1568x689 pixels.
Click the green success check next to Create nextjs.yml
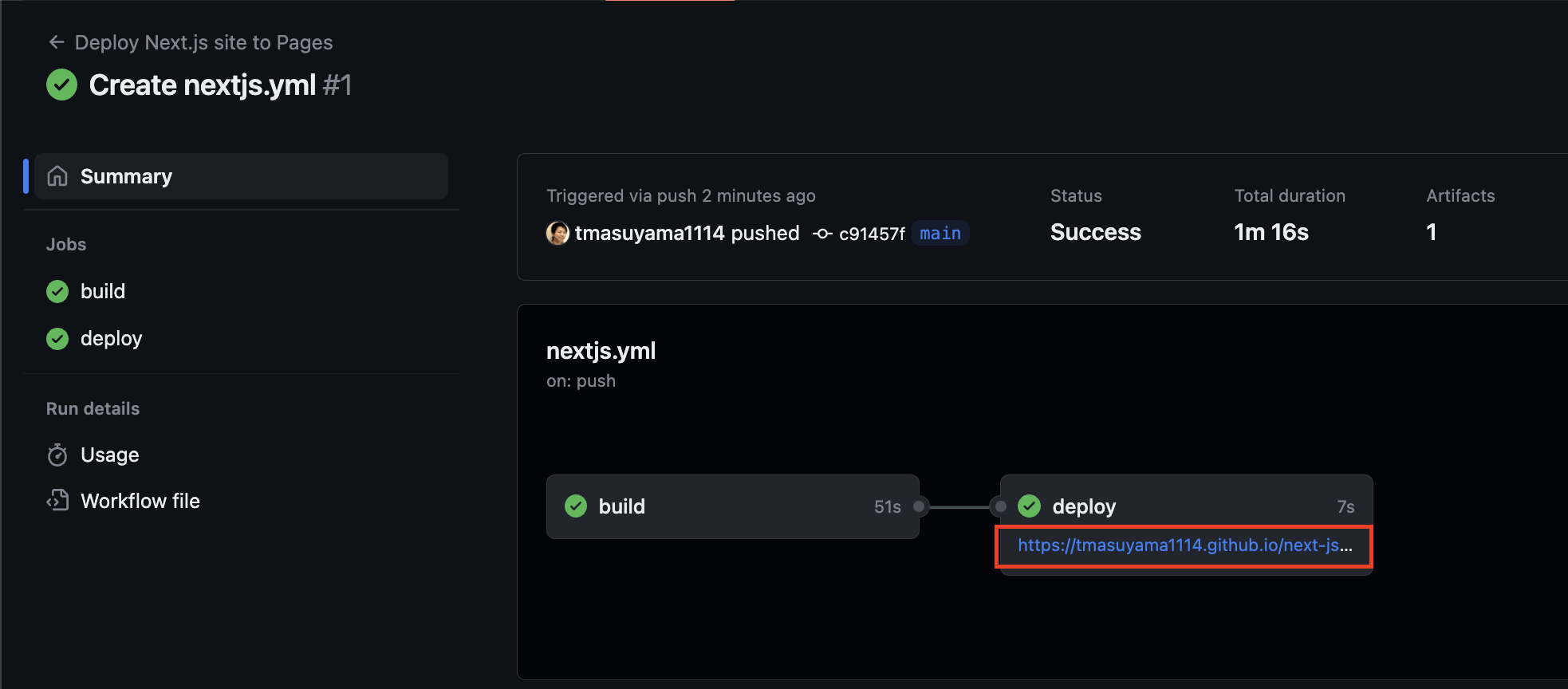61,85
